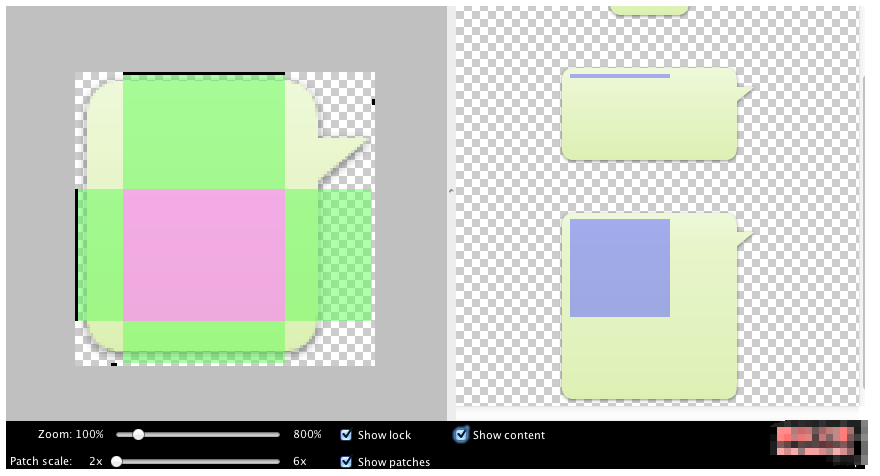This screenshot has width=880, height=476.
Task: Click the small black marker on right edge
Action: (x=373, y=102)
